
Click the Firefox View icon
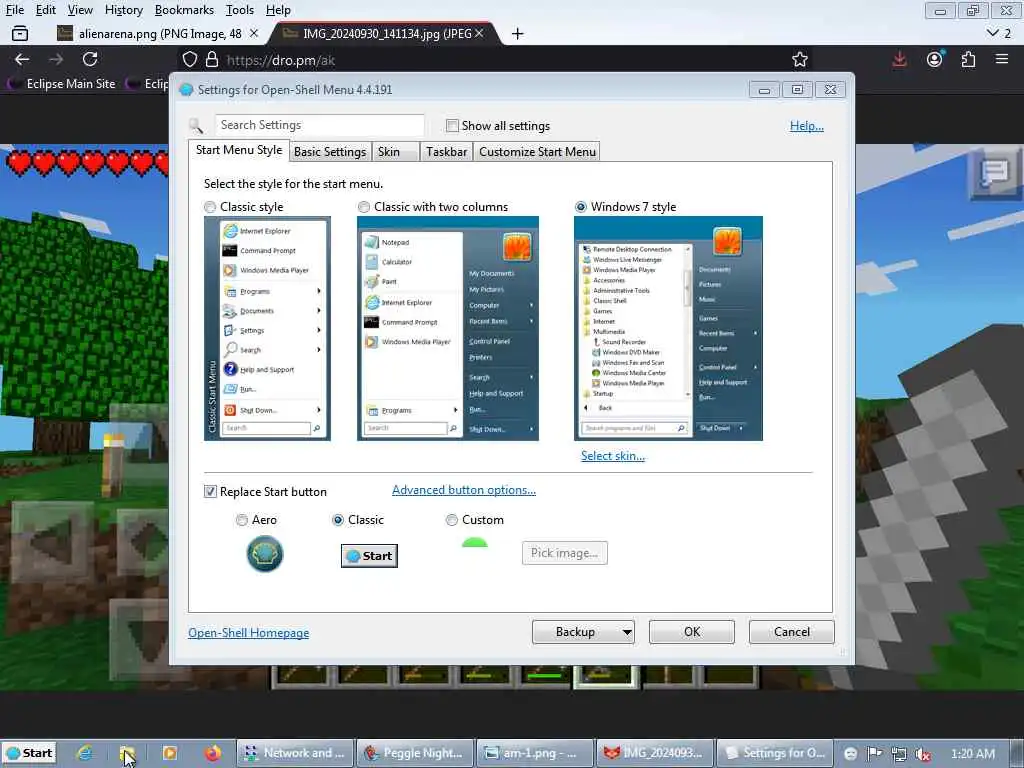pos(20,33)
